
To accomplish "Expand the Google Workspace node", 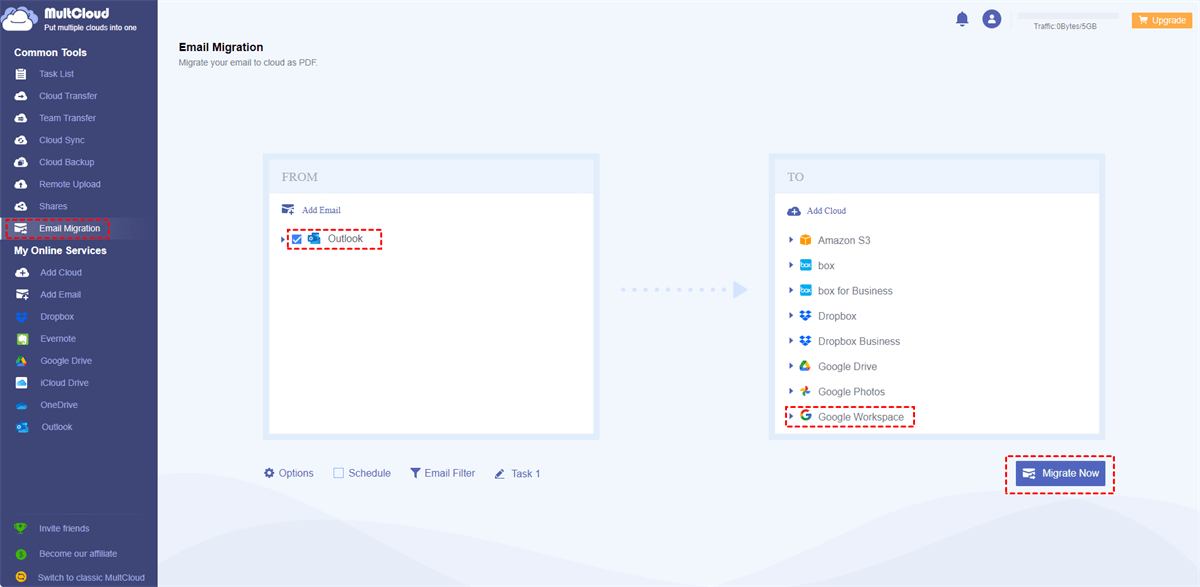I will pyautogui.click(x=791, y=416).
